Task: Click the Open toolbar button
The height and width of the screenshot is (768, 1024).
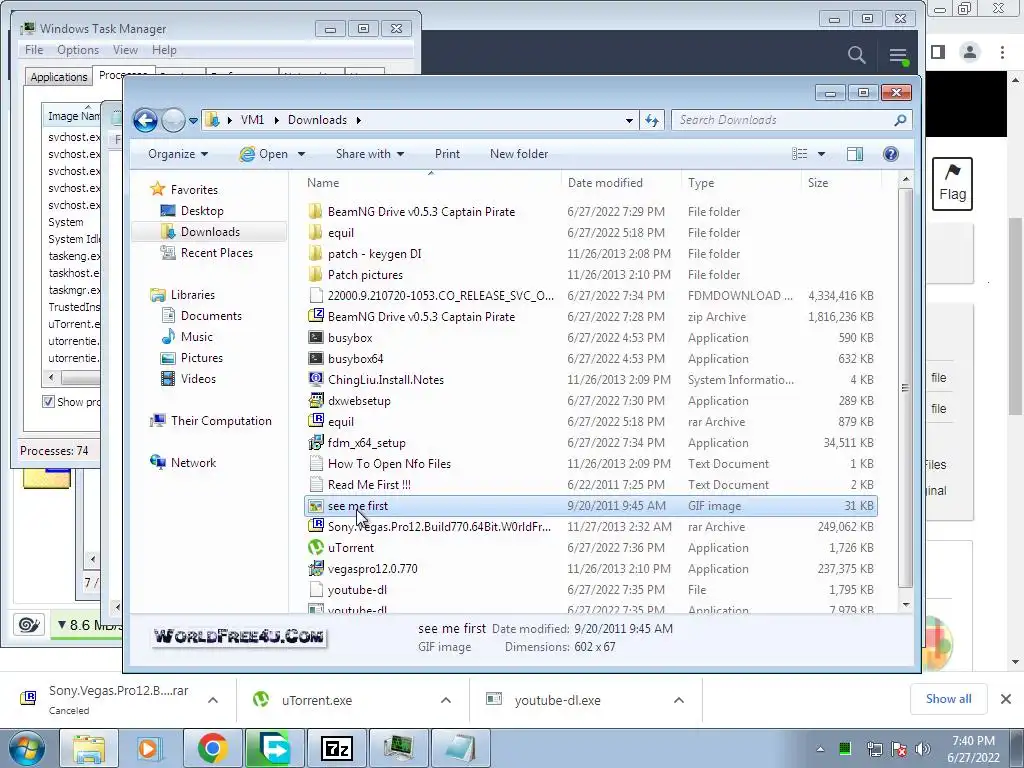Action: 264,154
